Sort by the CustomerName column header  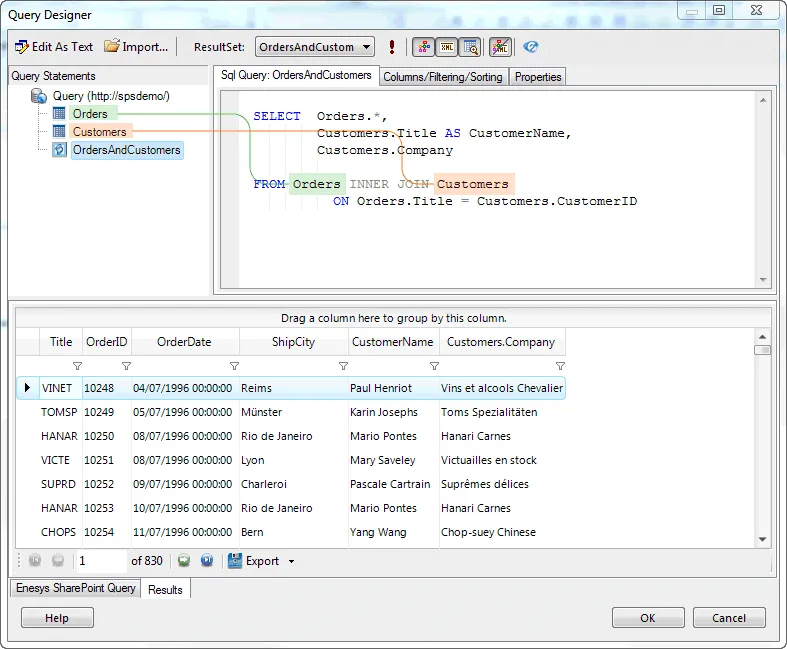click(392, 342)
